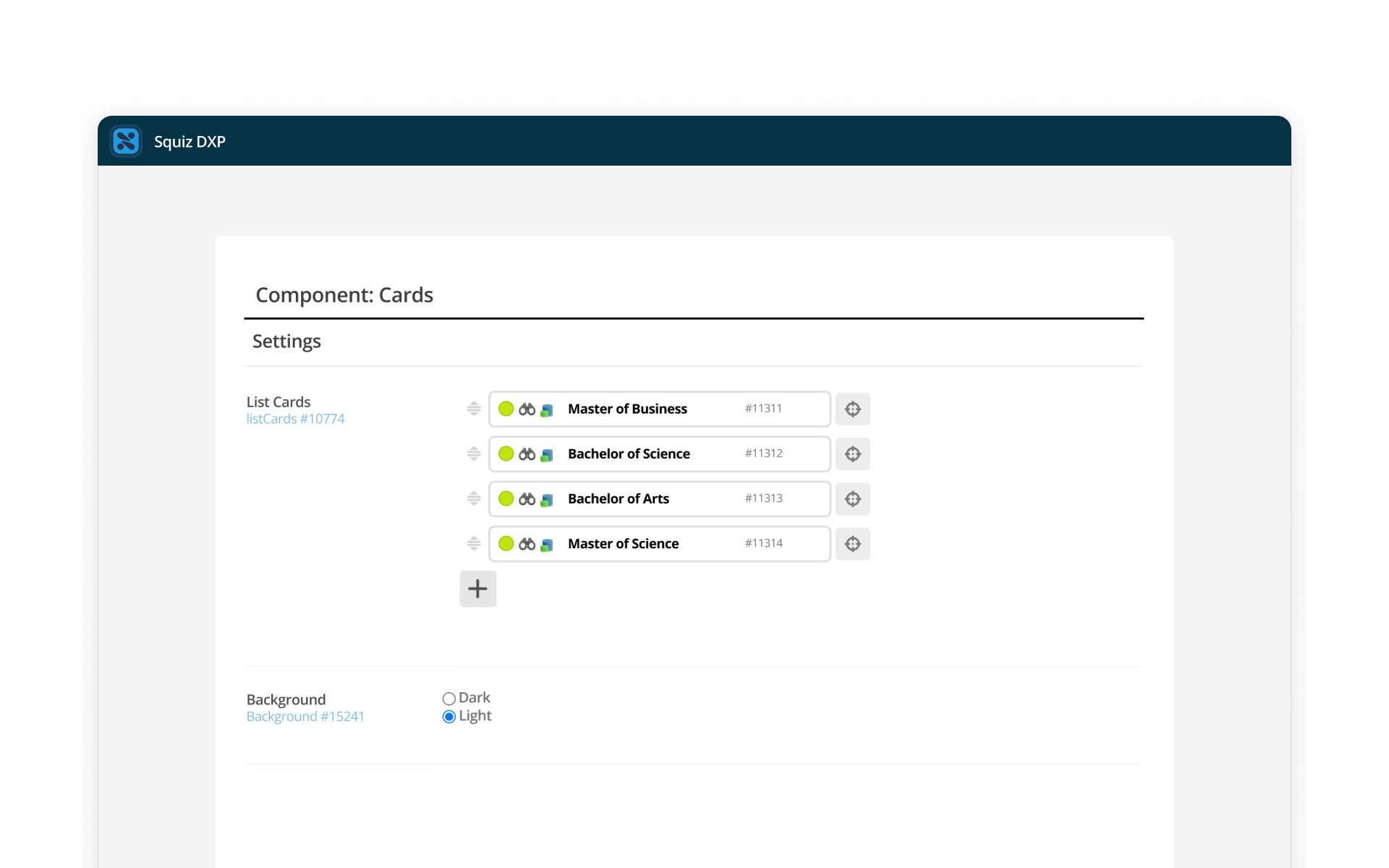Click binoculars icon in Bachelor of Arts row

click(527, 498)
